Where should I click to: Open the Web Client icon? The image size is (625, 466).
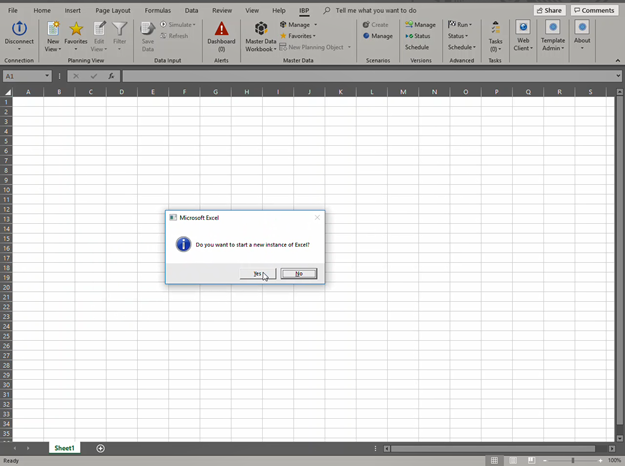tap(523, 28)
